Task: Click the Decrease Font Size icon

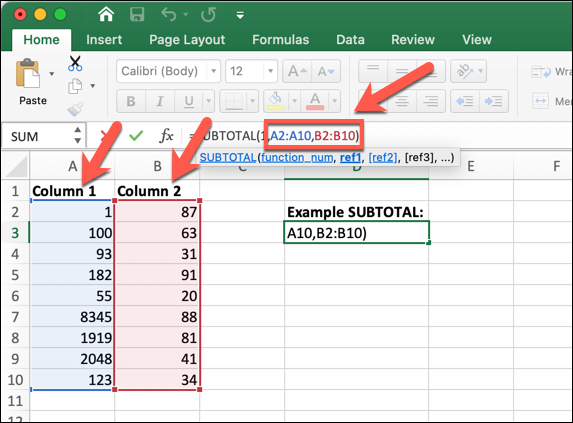Action: tap(326, 71)
